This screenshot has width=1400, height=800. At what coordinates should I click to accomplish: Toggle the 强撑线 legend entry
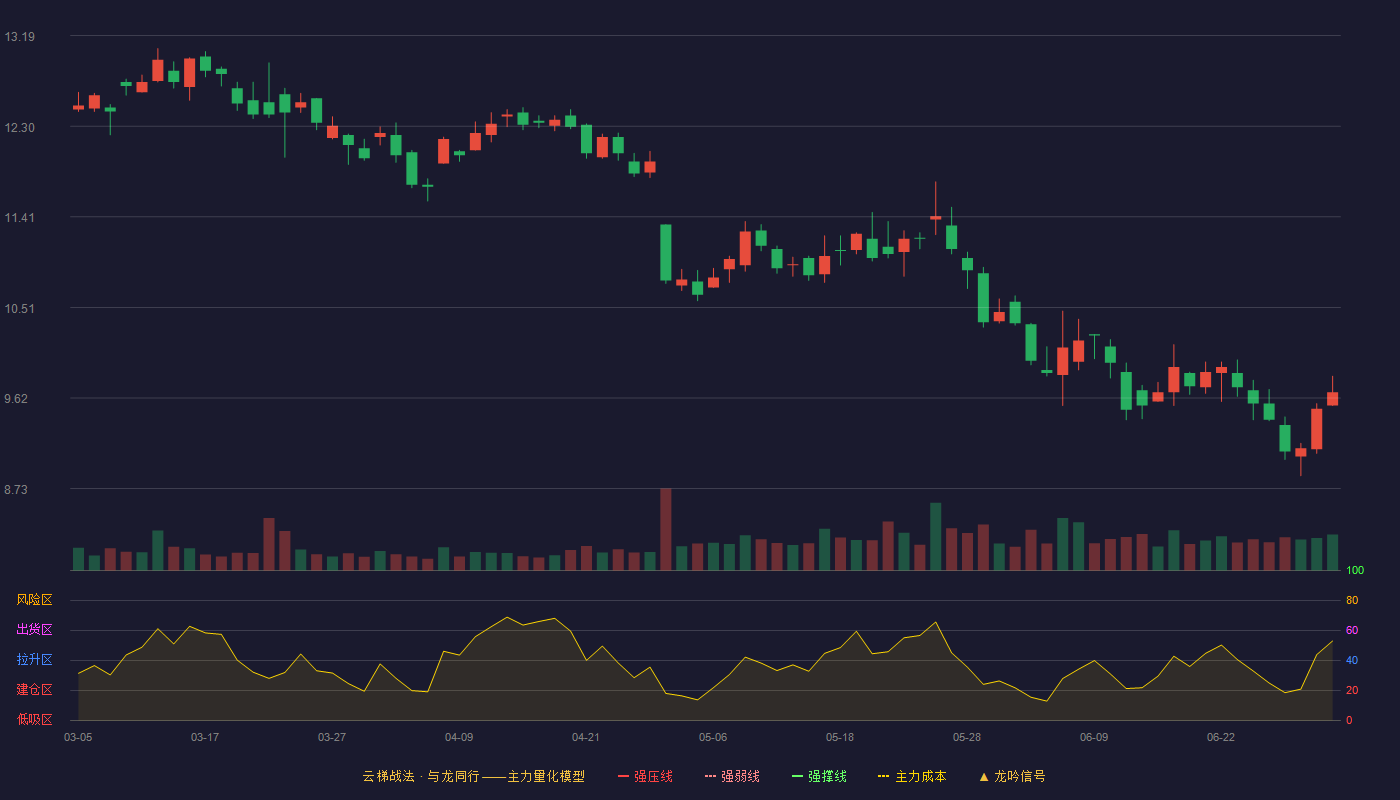(819, 776)
